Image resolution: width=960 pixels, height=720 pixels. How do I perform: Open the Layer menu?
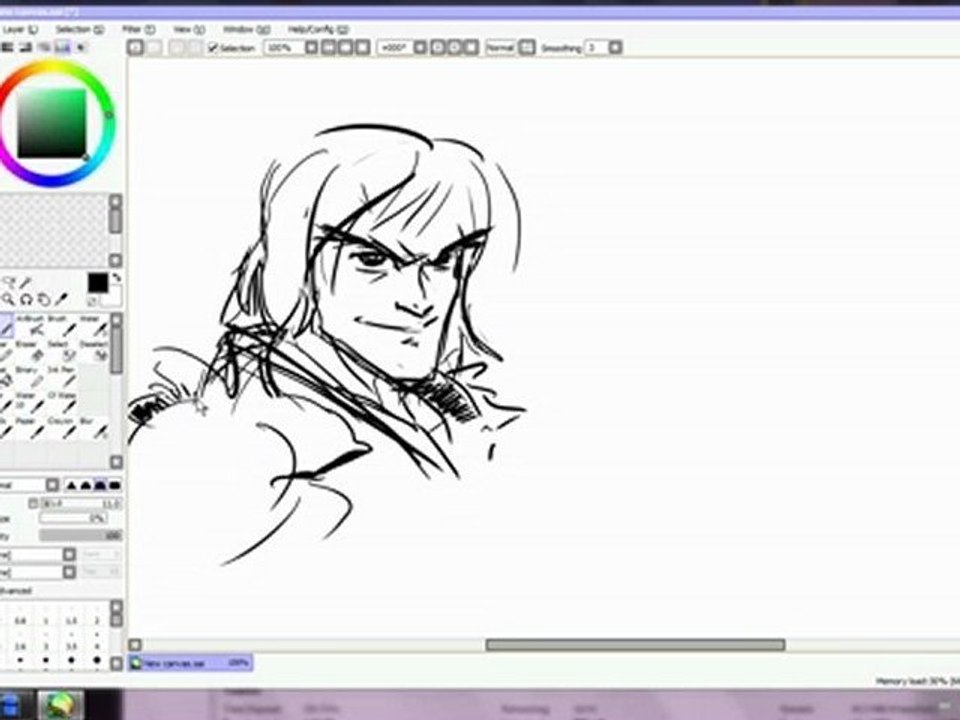(19, 29)
